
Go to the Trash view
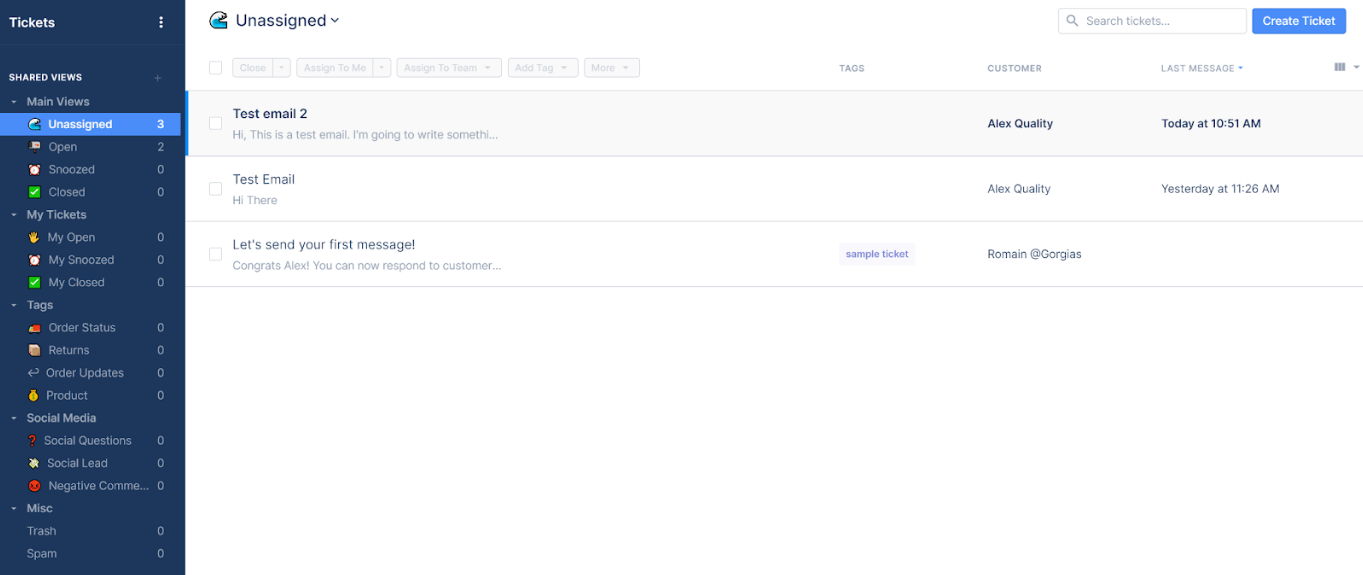click(x=41, y=531)
